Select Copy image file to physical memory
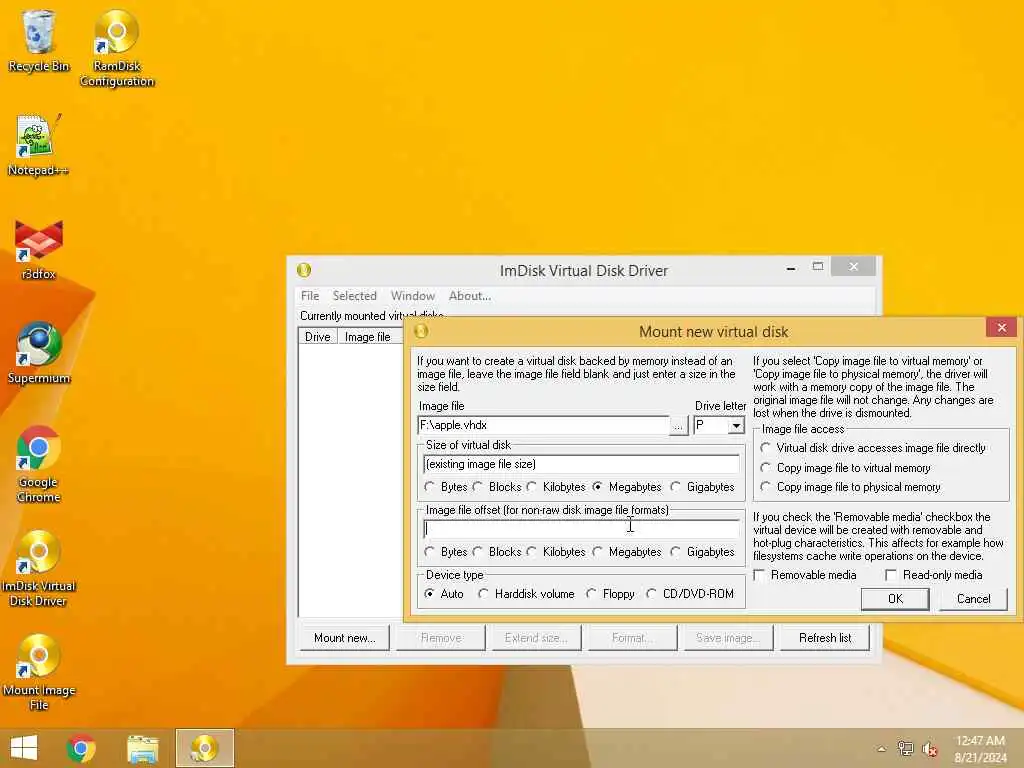1024x768 pixels. coord(850,487)
